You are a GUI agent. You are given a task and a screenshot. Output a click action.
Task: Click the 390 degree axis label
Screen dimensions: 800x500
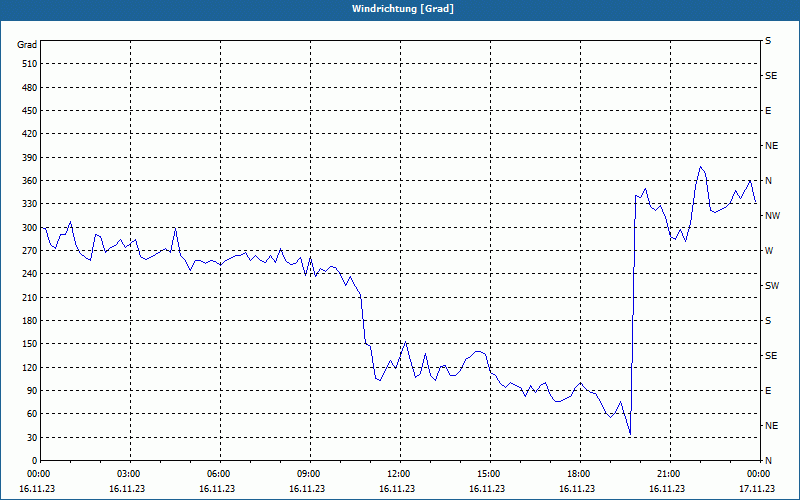[x=30, y=157]
